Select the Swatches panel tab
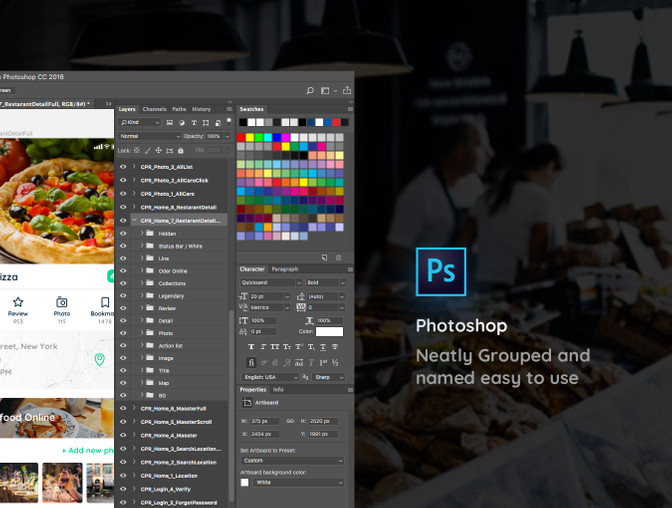672x508 pixels. (x=252, y=109)
